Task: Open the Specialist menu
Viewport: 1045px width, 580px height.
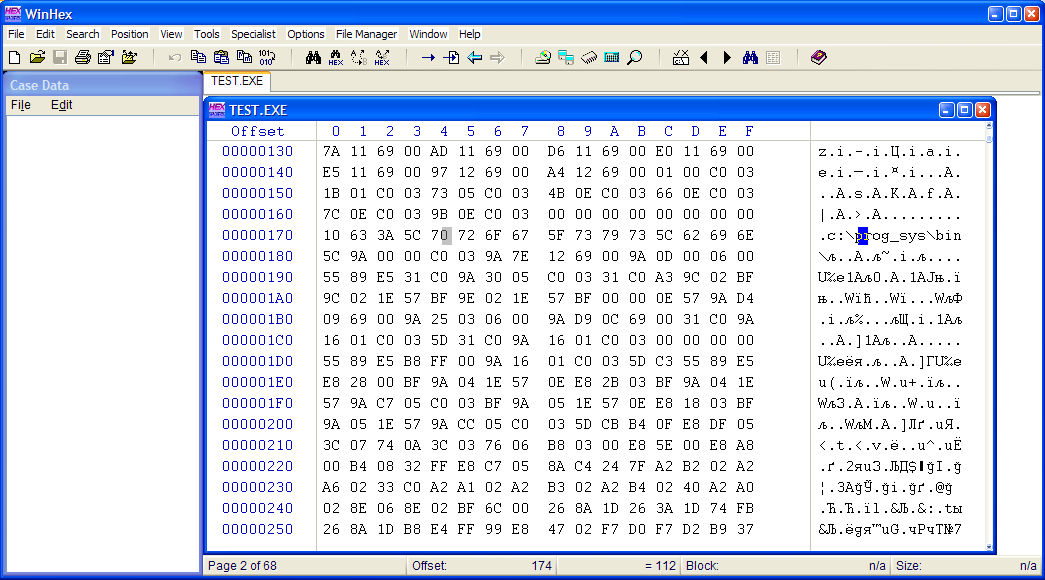Action: point(253,34)
